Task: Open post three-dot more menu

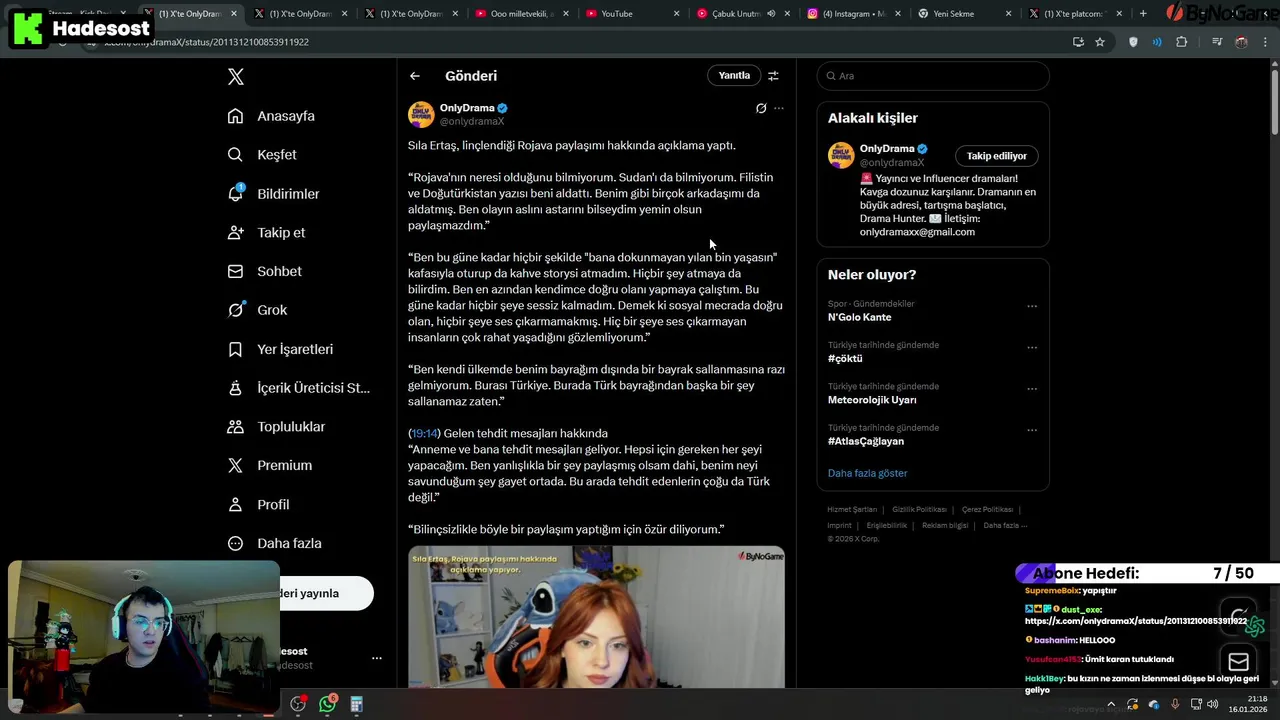Action: coord(779,108)
